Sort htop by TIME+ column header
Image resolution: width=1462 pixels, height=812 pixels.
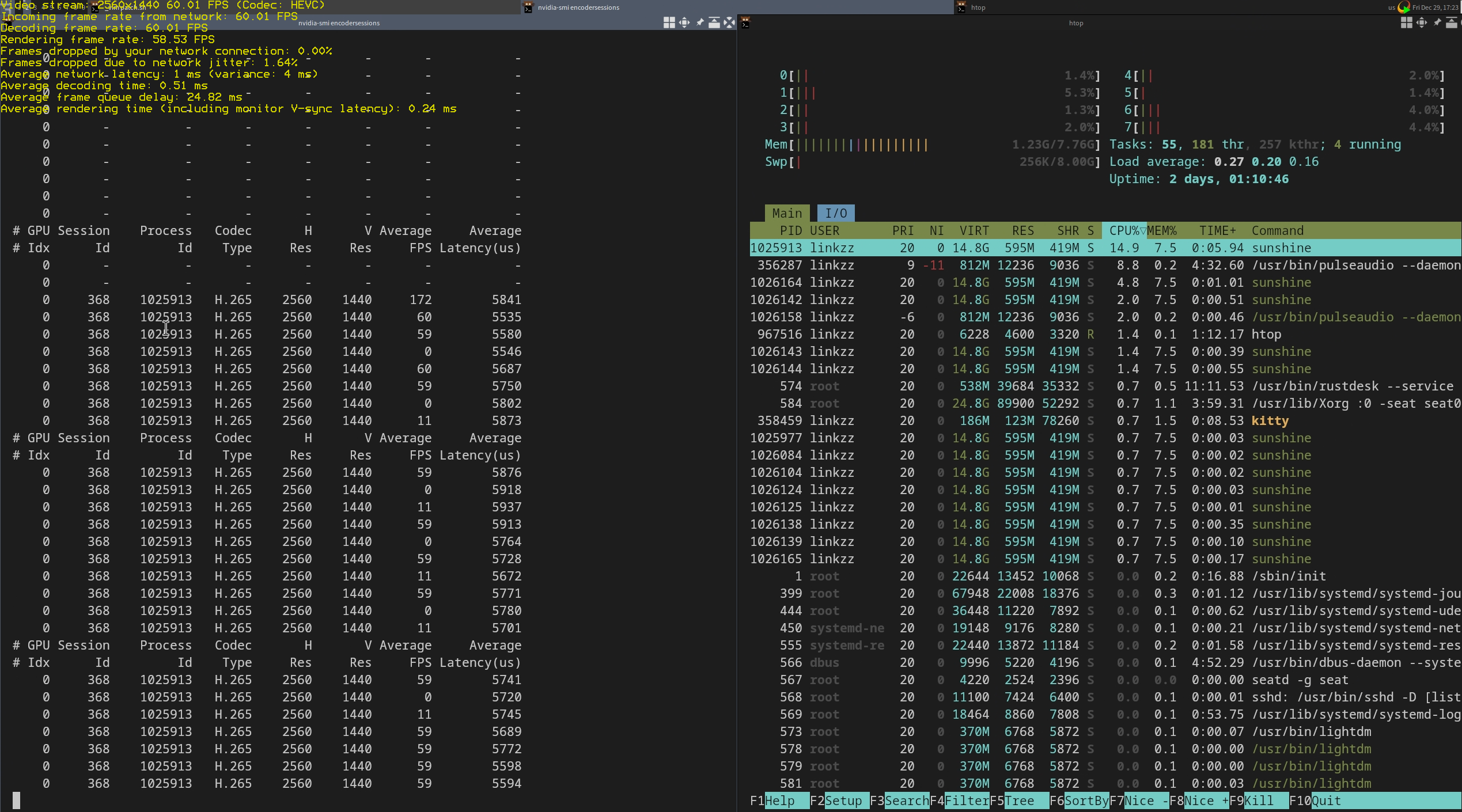pyautogui.click(x=1218, y=230)
